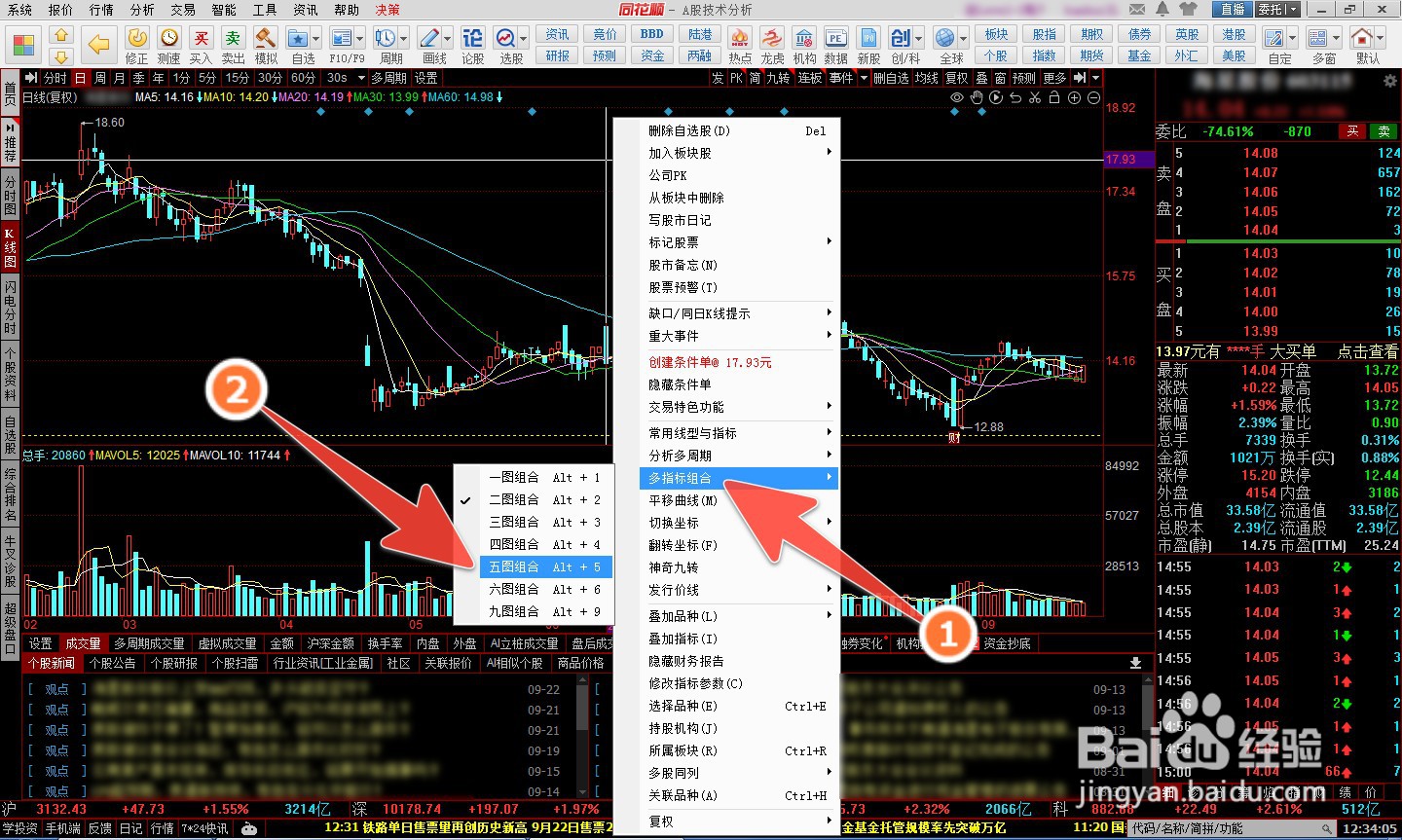Select the 画线 drawing pencil tool

point(429,38)
